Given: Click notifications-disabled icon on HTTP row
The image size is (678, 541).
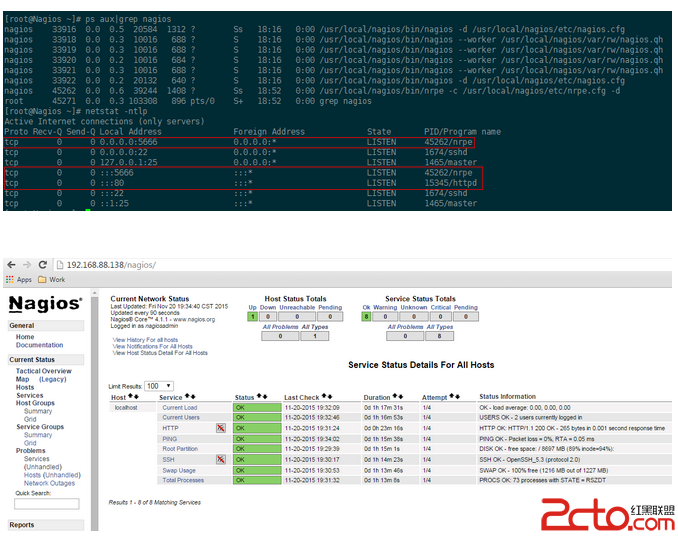Looking at the screenshot, I should tap(221, 428).
